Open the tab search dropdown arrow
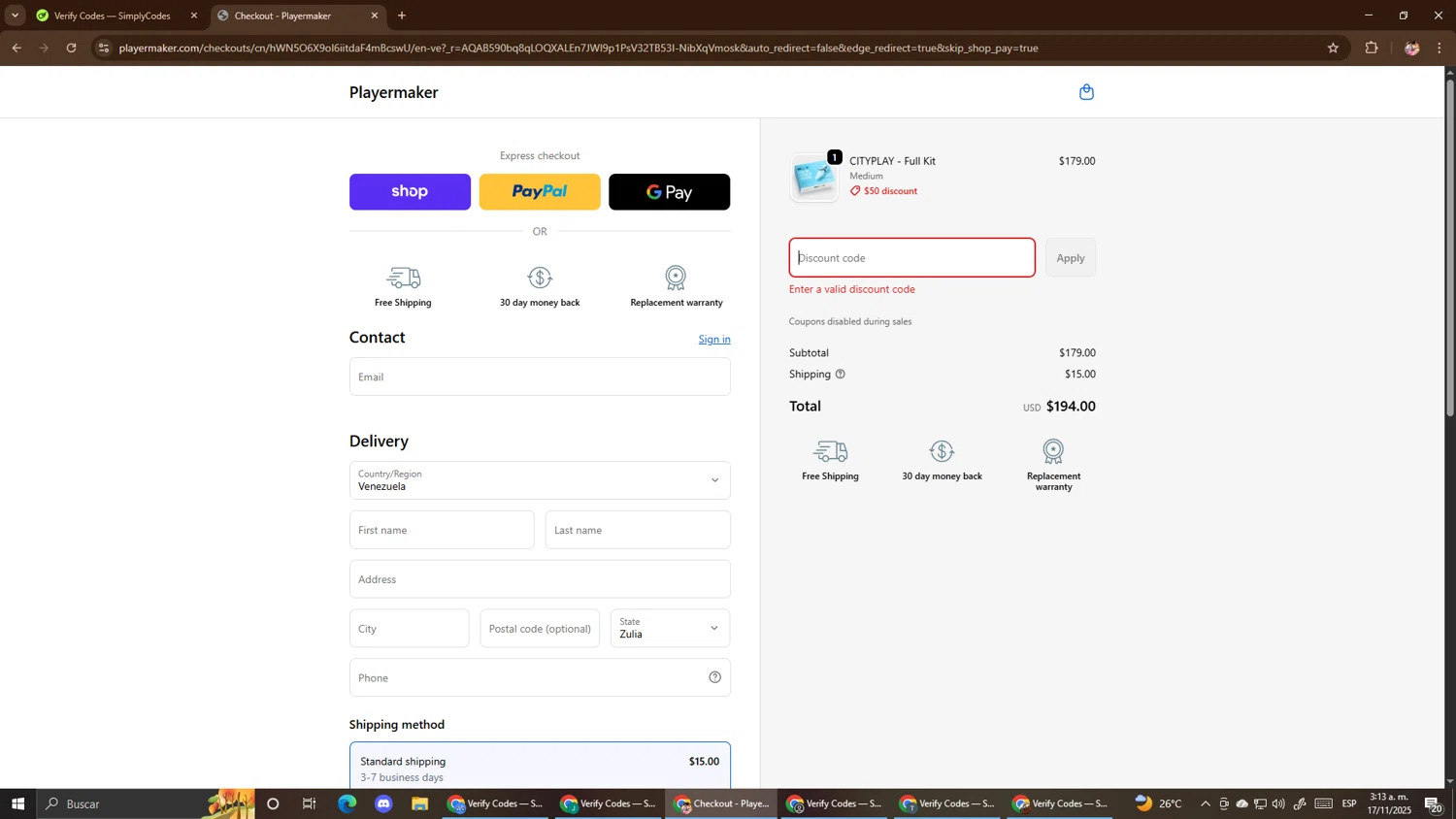The width and height of the screenshot is (1456, 819). click(15, 16)
